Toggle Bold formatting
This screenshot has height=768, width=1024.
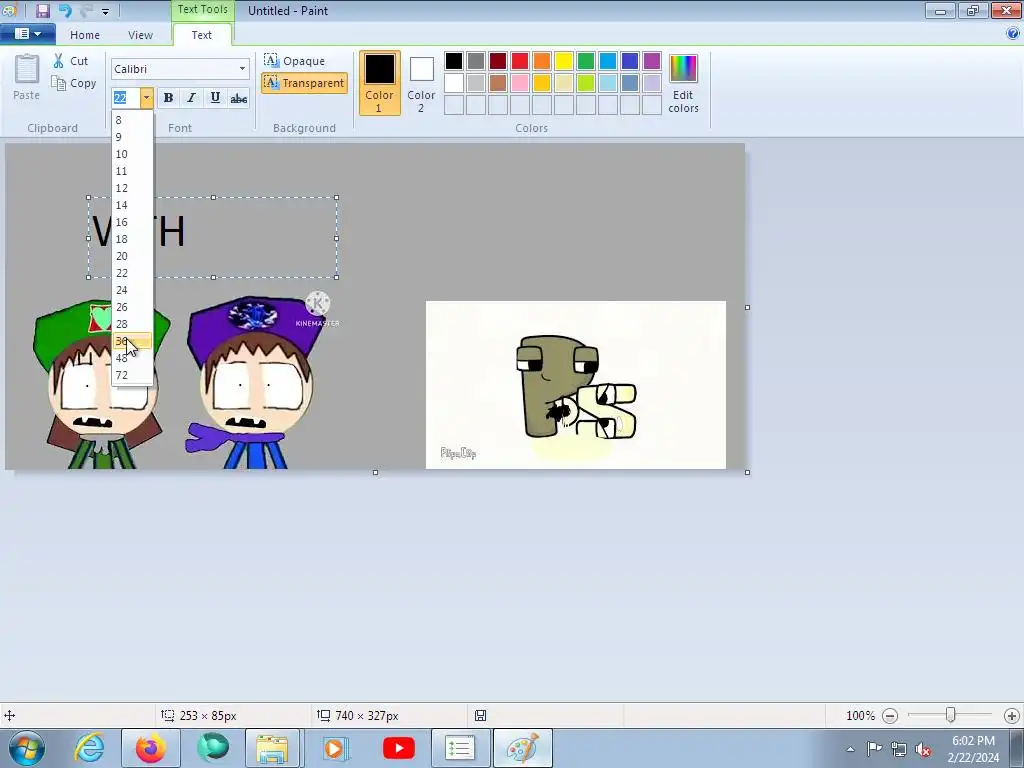(x=168, y=98)
